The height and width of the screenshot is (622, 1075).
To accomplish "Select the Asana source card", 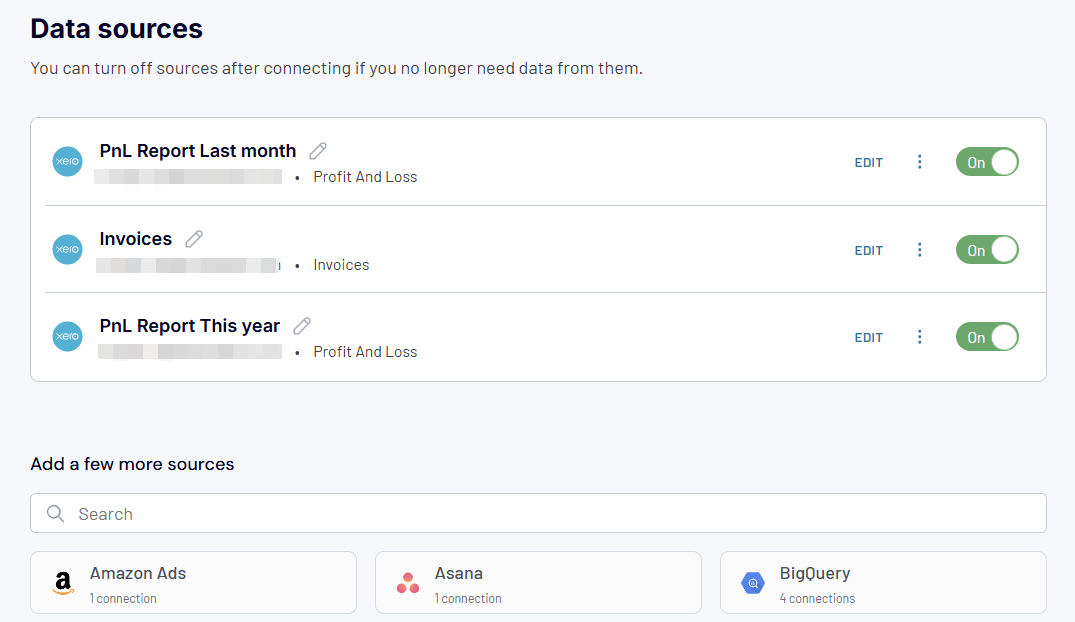I will point(538,583).
